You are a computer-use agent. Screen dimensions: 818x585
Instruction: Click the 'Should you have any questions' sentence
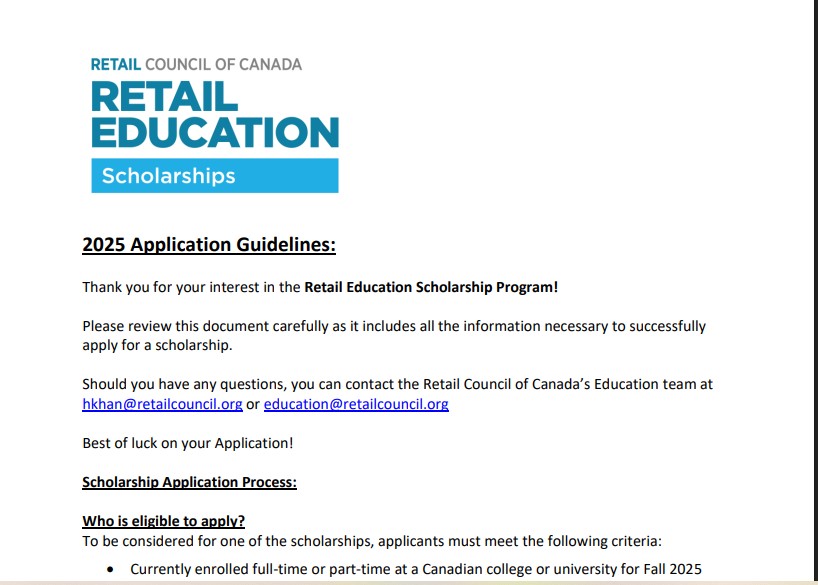pyautogui.click(x=397, y=384)
